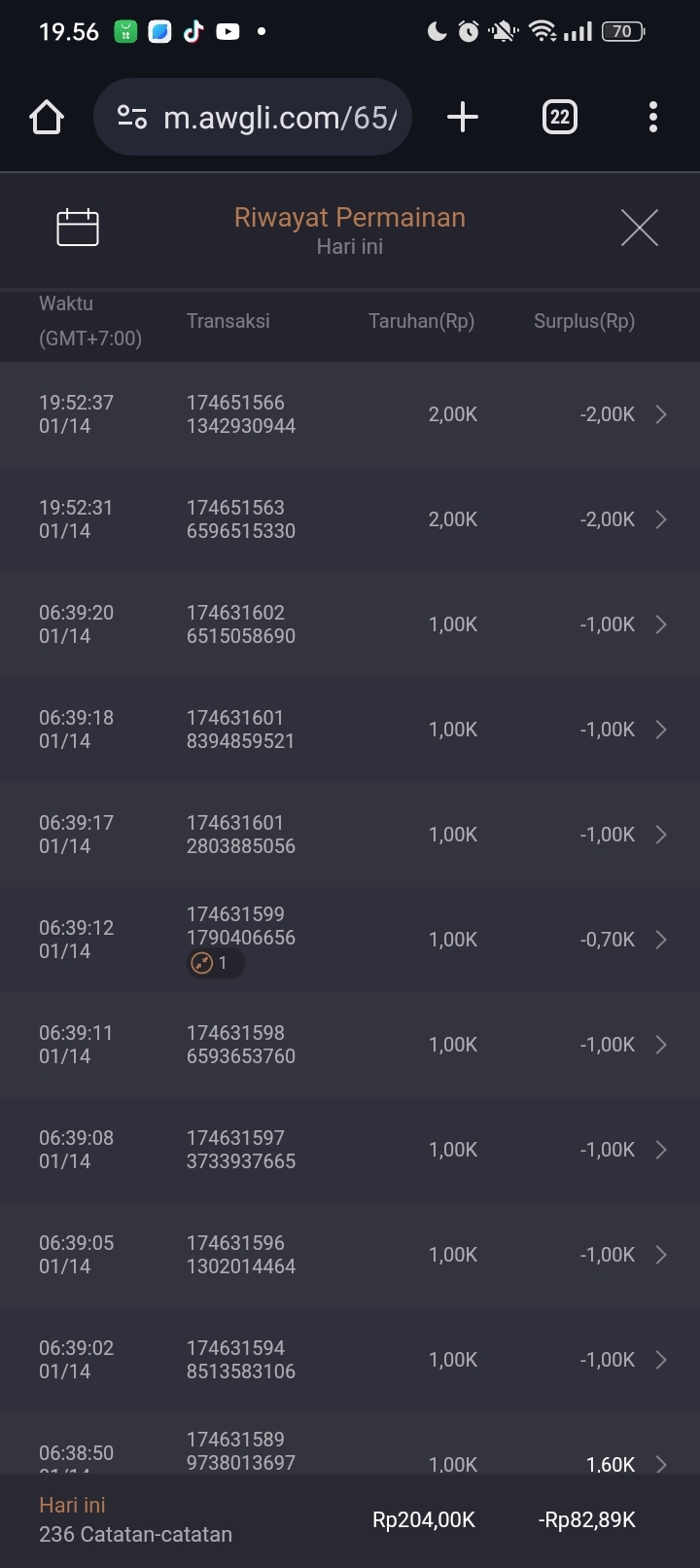Open a new browser tab
The height and width of the screenshot is (1568, 700).
[463, 118]
